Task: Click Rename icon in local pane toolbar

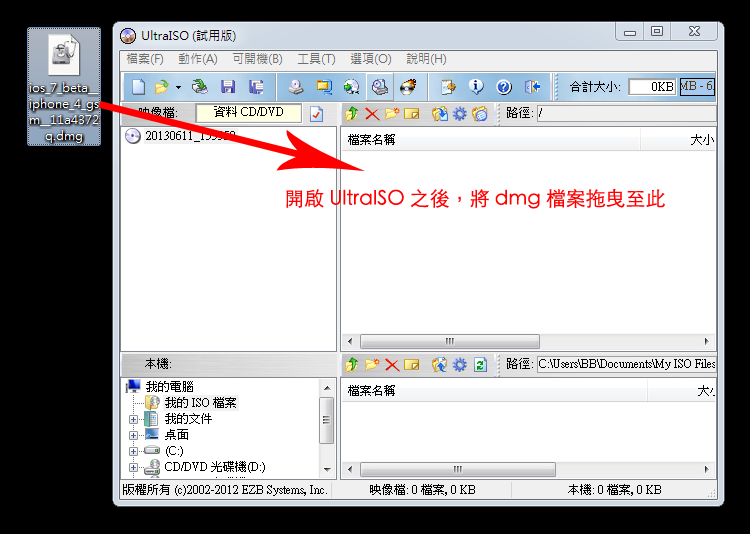Action: click(x=412, y=365)
